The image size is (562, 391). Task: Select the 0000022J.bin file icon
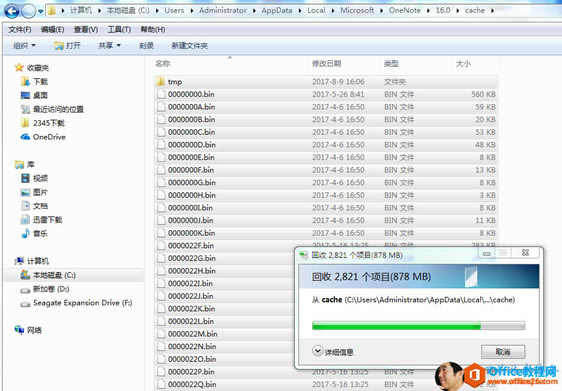tap(161, 296)
